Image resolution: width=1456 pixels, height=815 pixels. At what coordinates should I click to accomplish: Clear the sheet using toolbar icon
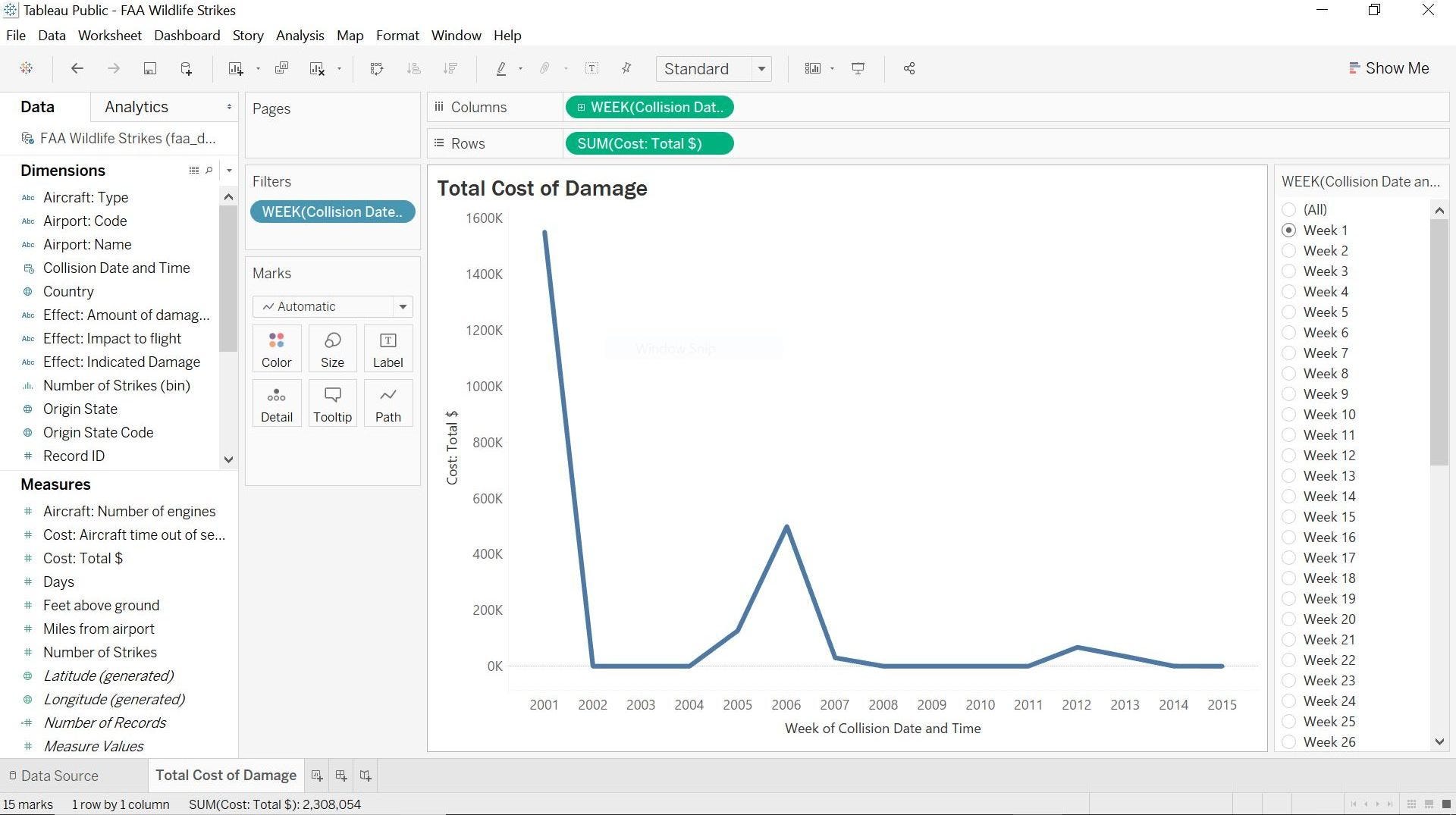point(317,68)
